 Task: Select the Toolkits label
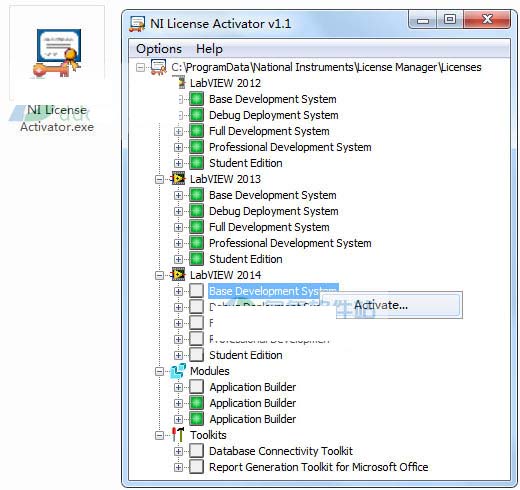[208, 435]
